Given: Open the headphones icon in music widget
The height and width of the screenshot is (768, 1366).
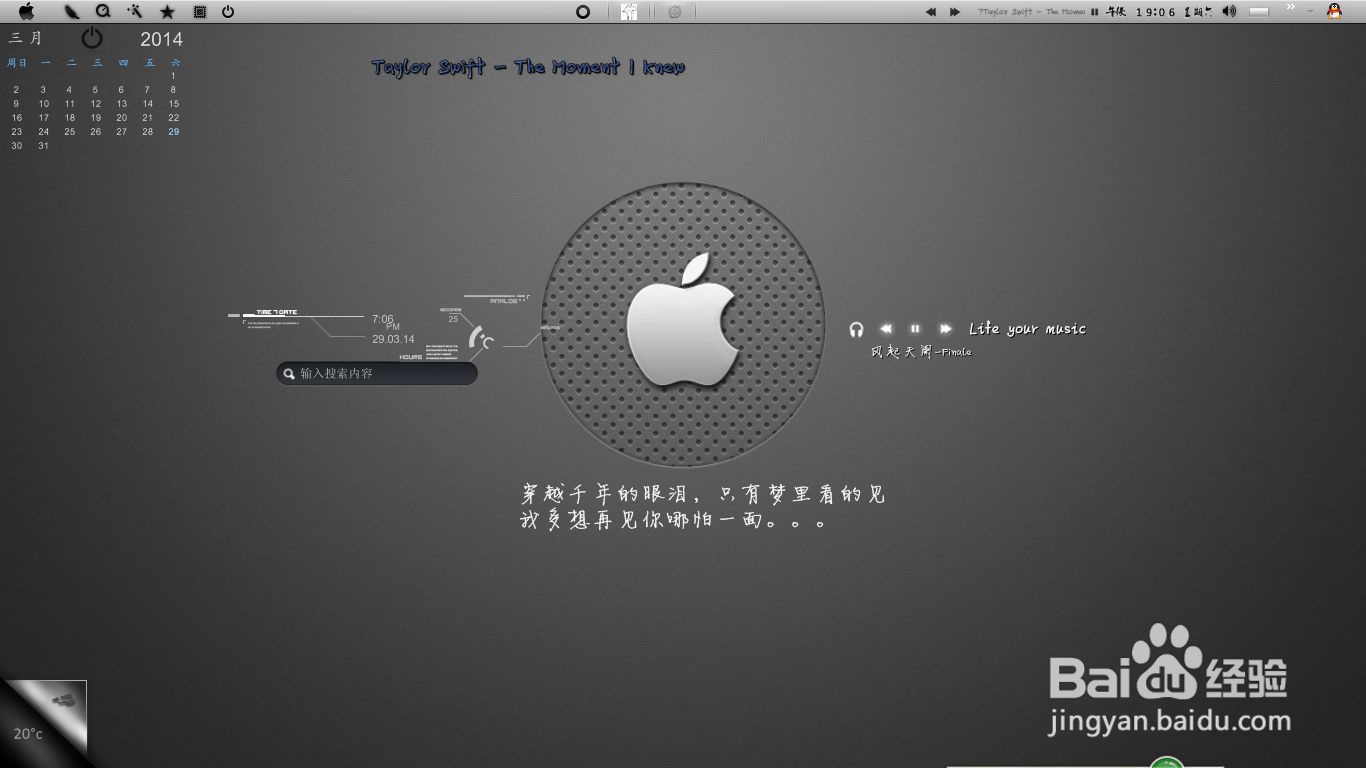Looking at the screenshot, I should pyautogui.click(x=856, y=329).
